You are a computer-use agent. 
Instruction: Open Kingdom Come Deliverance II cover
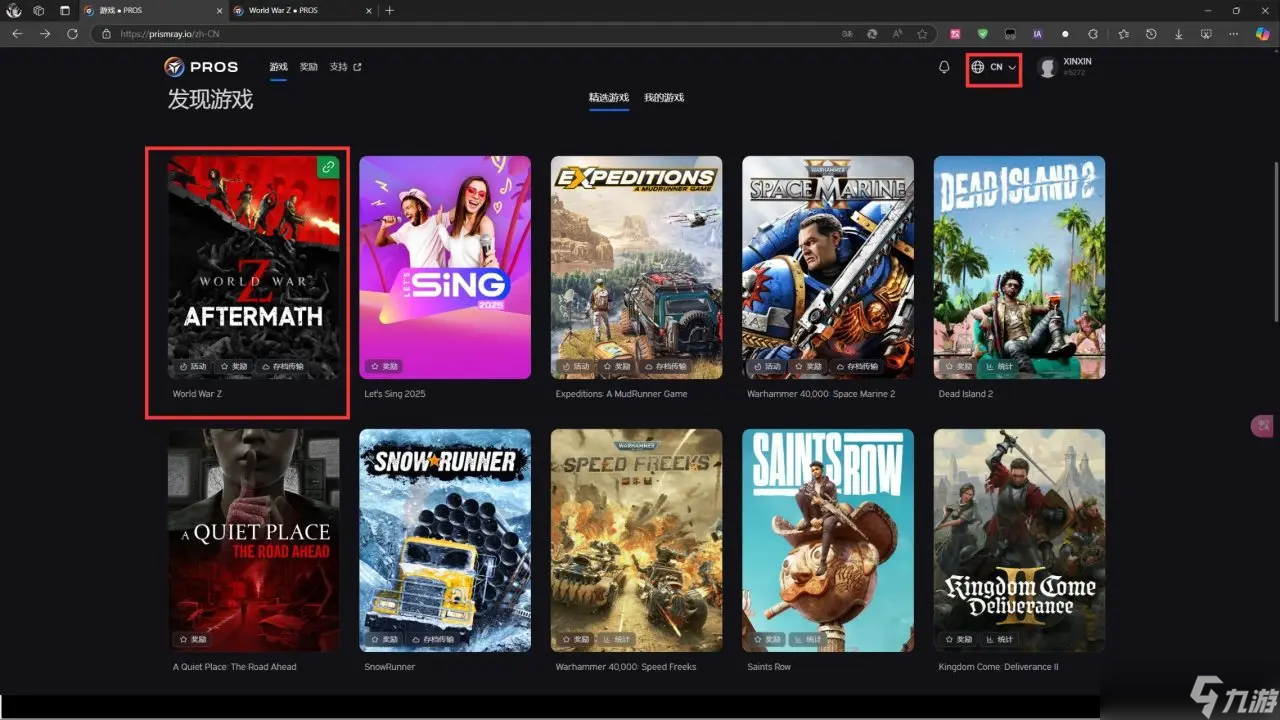pyautogui.click(x=1019, y=541)
